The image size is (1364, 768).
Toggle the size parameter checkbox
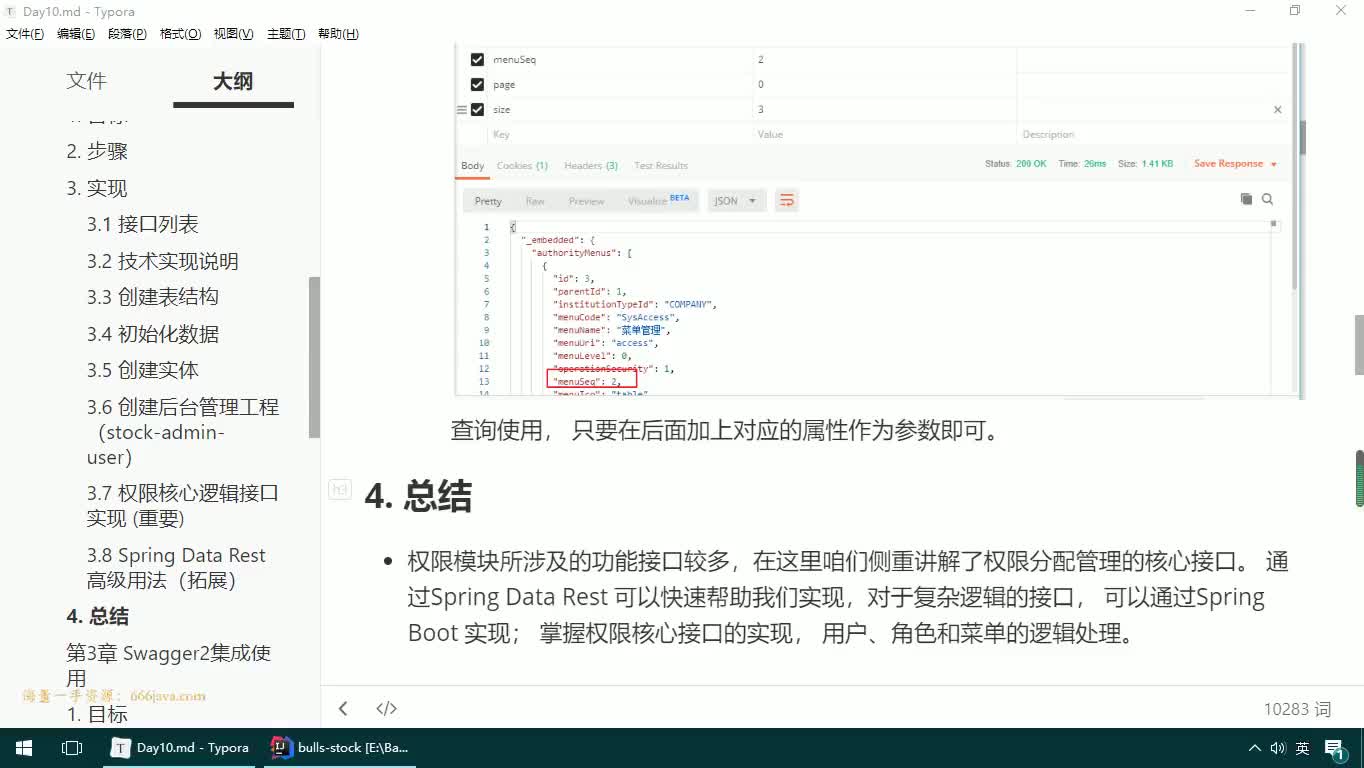click(477, 110)
